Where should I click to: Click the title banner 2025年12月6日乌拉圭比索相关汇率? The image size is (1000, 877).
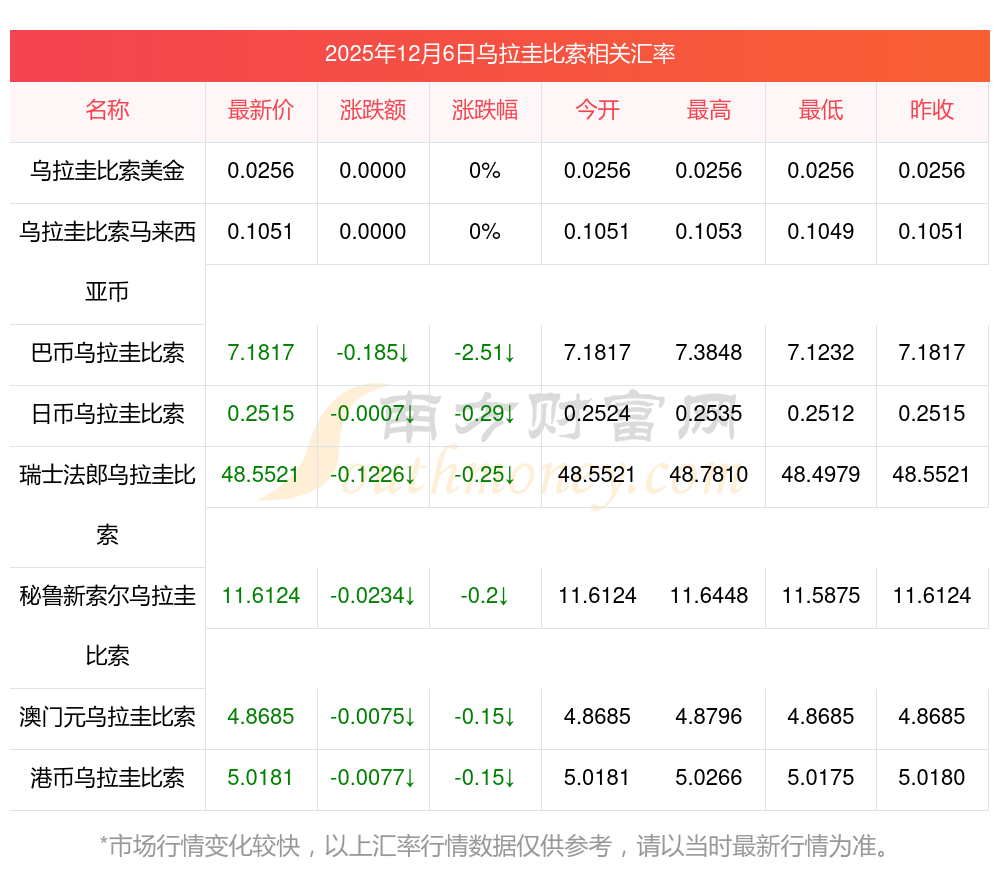[499, 54]
